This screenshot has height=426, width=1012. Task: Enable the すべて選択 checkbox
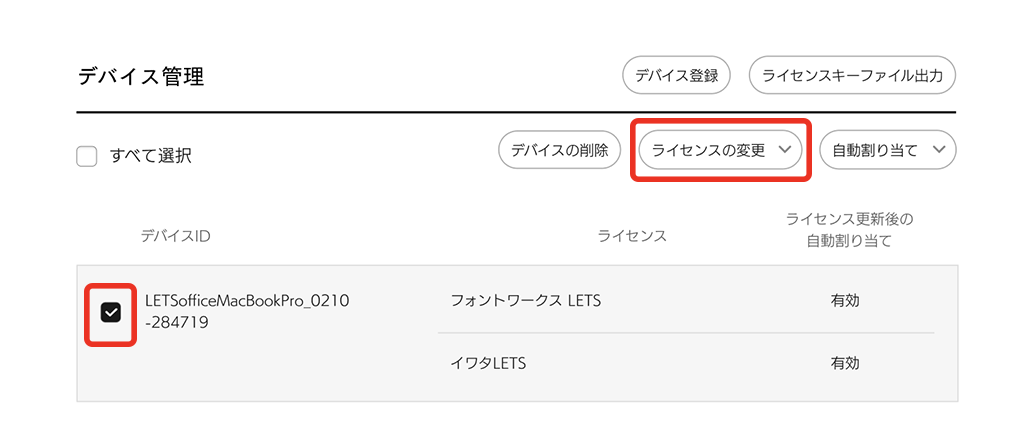pos(87,156)
